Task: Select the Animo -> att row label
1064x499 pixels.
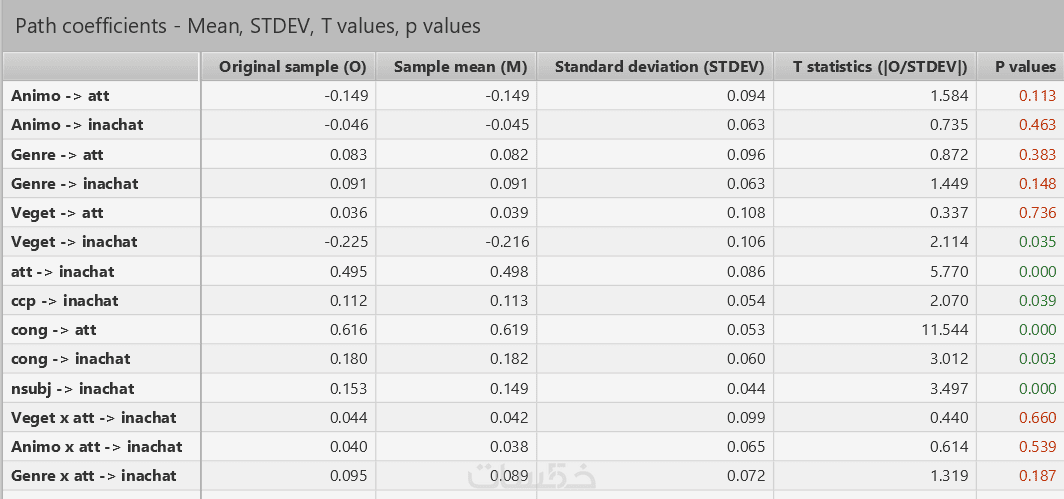Action: pos(58,96)
